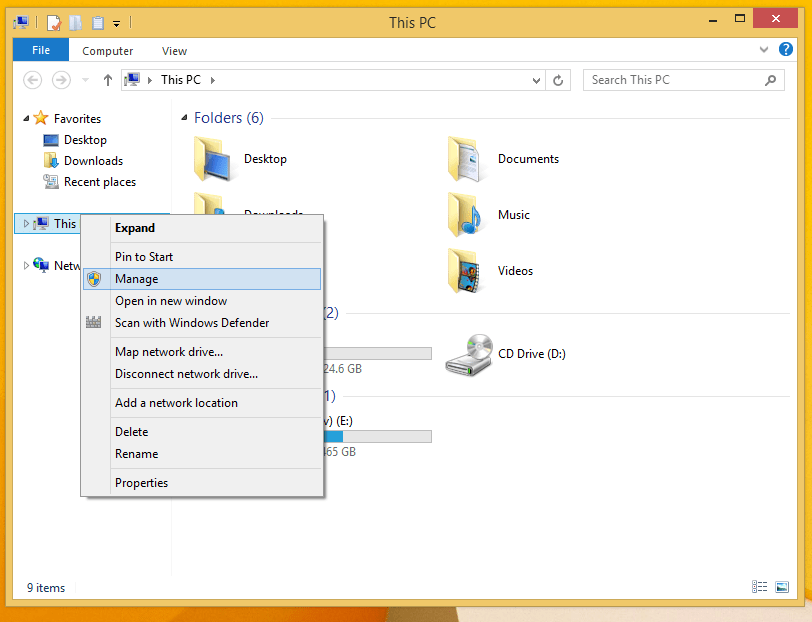812x622 pixels.
Task: Open the address bar history dropdown
Action: [x=536, y=80]
